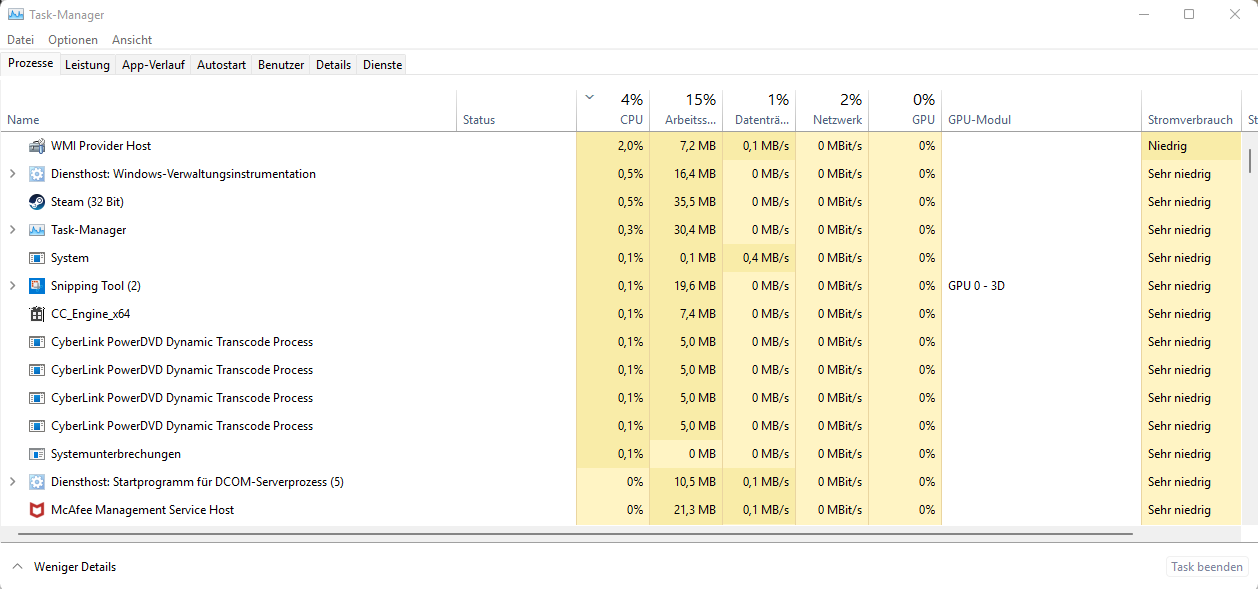Expand the Diensthost Windows-Verwaltungsinstrumentation group
This screenshot has height=589, width=1258.
12,174
